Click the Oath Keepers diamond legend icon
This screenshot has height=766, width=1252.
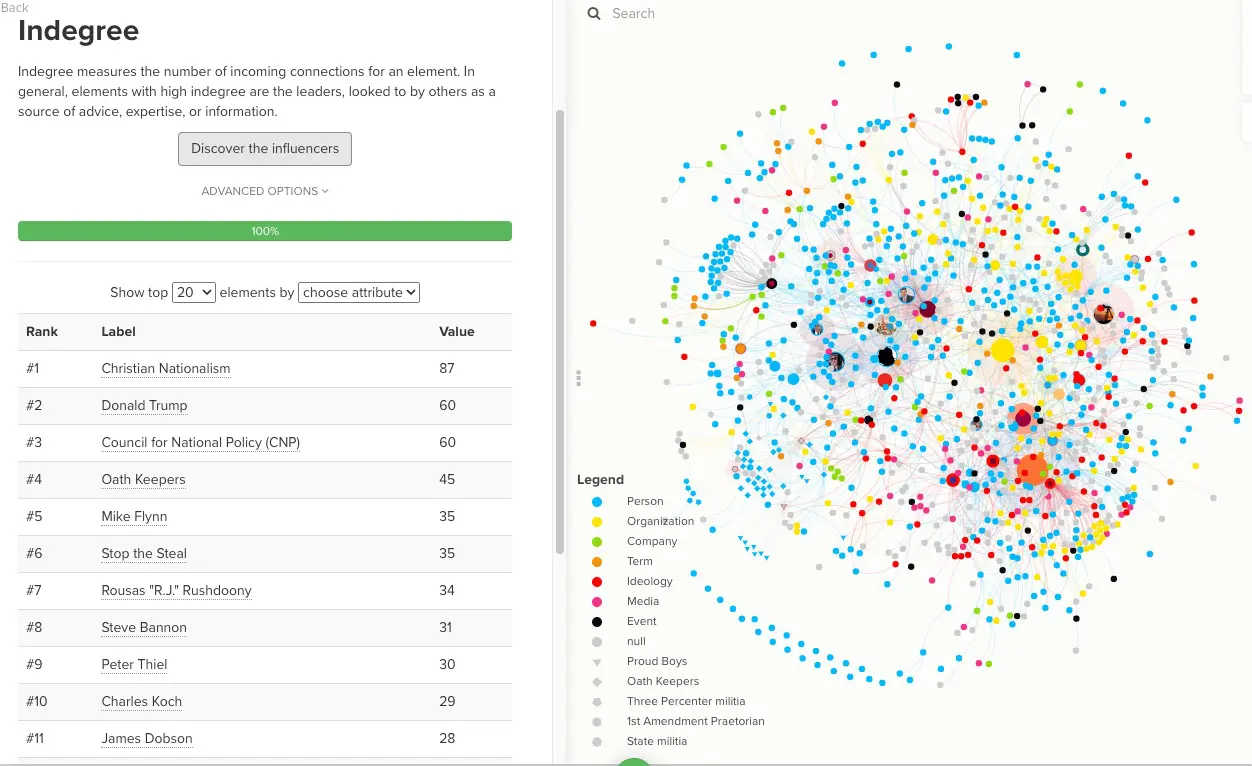pos(597,682)
